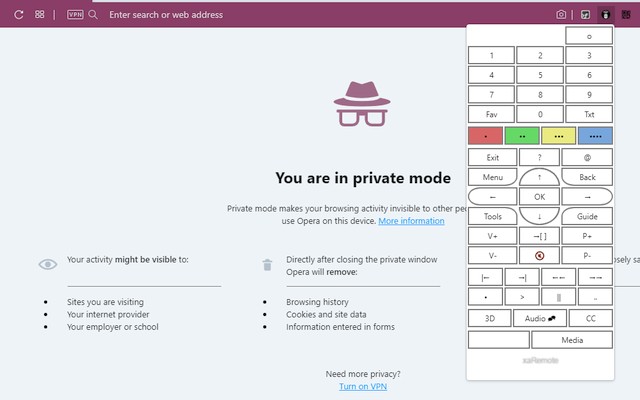Go to previous channel with P-

(587, 255)
